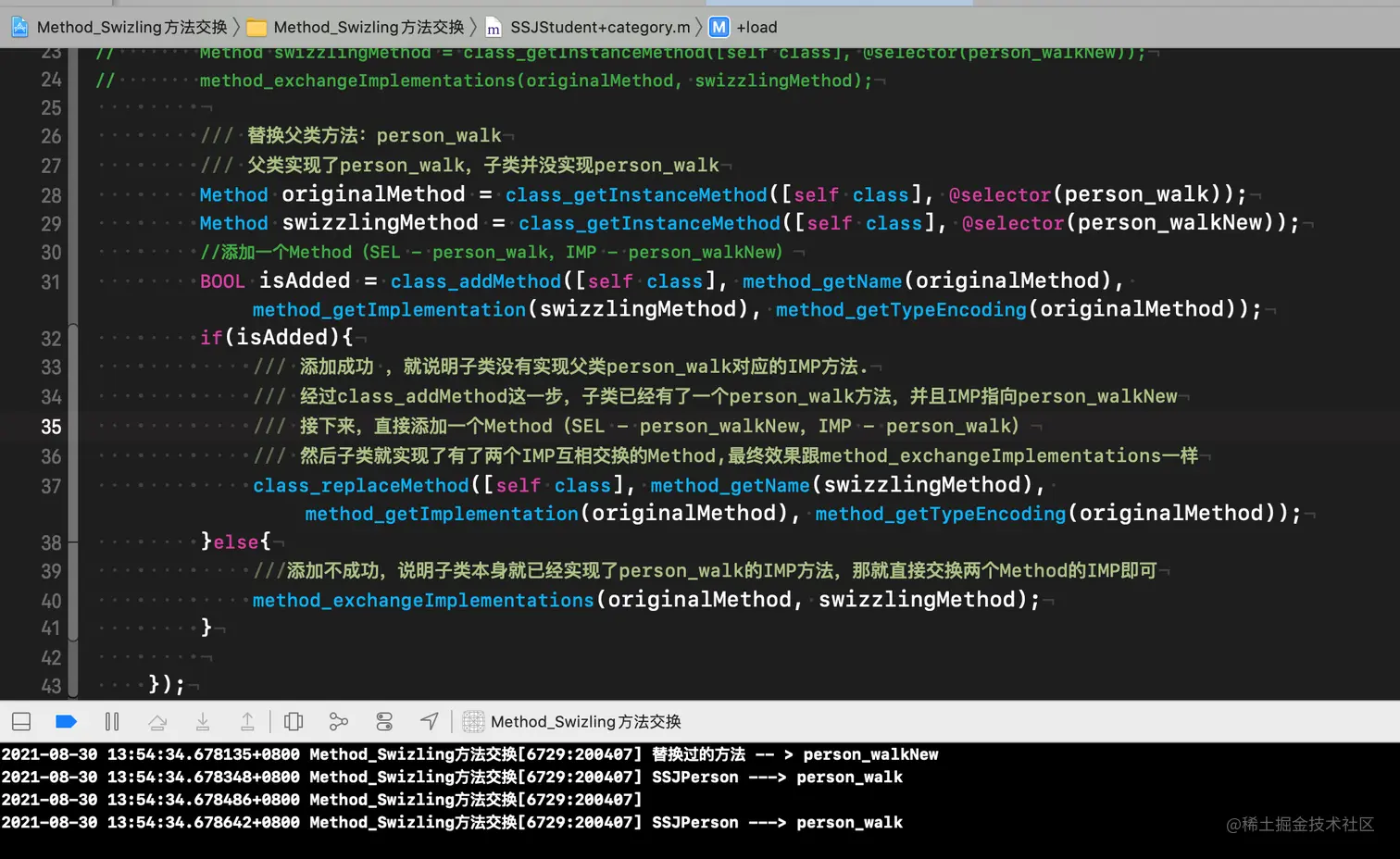Click commented method_exchangeImplementations on line 24
This screenshot has width=1400, height=859.
tap(537, 81)
